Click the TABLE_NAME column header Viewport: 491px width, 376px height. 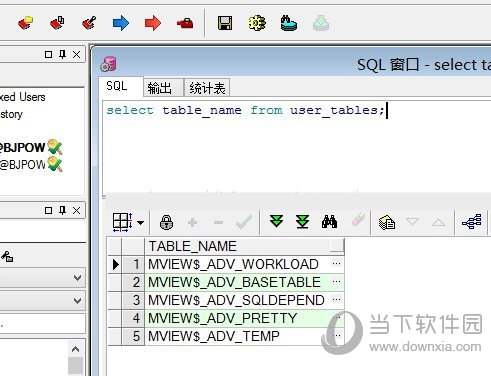pyautogui.click(x=245, y=246)
